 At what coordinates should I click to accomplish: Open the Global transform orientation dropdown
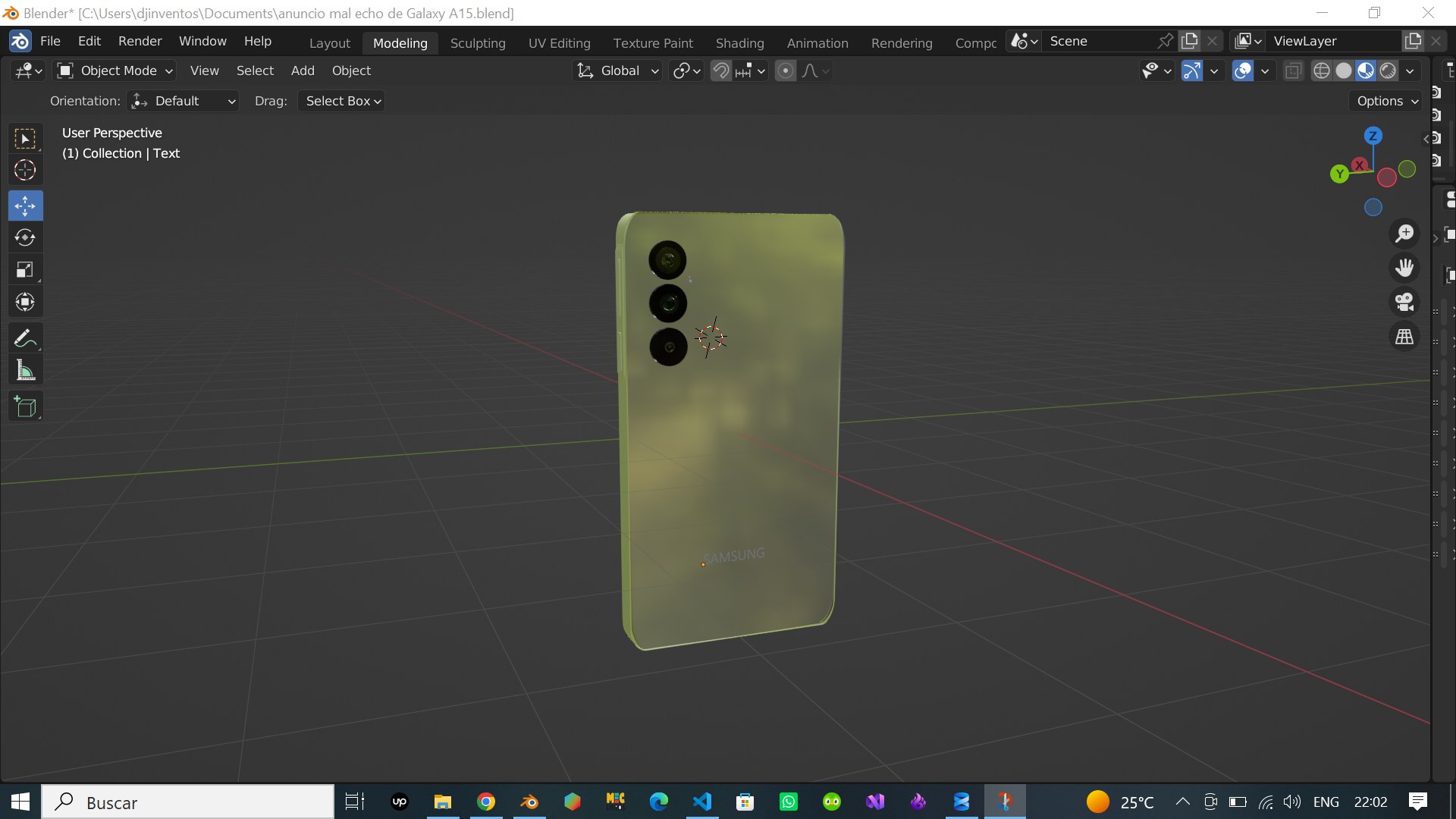click(x=618, y=71)
